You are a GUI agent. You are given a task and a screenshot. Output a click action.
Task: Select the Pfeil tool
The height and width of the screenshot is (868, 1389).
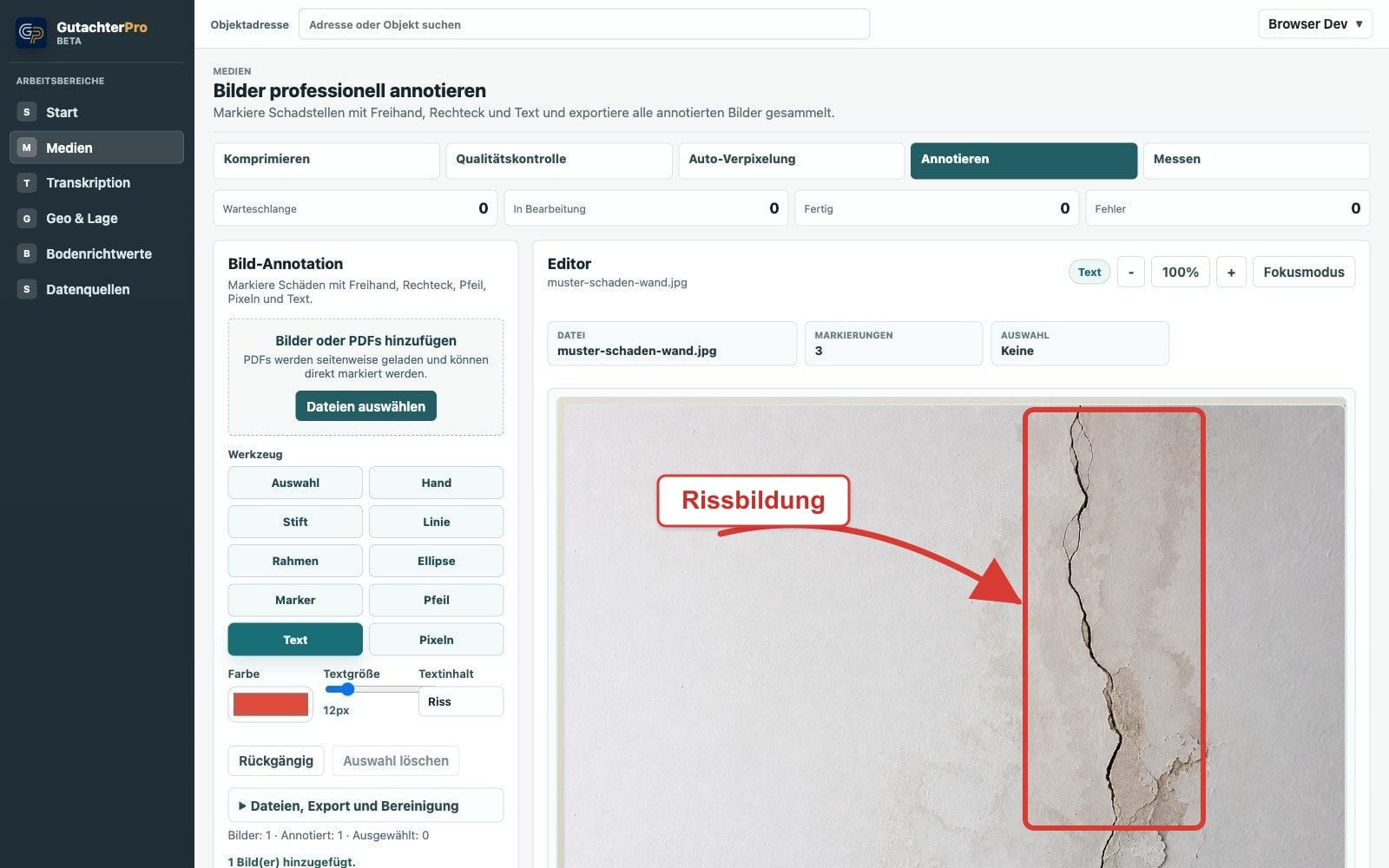pyautogui.click(x=436, y=600)
